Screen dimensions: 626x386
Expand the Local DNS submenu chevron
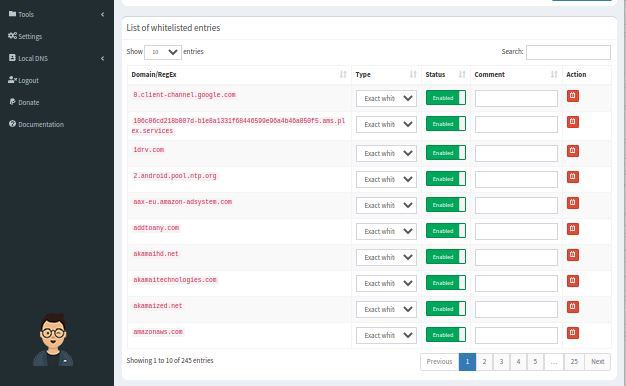point(103,58)
